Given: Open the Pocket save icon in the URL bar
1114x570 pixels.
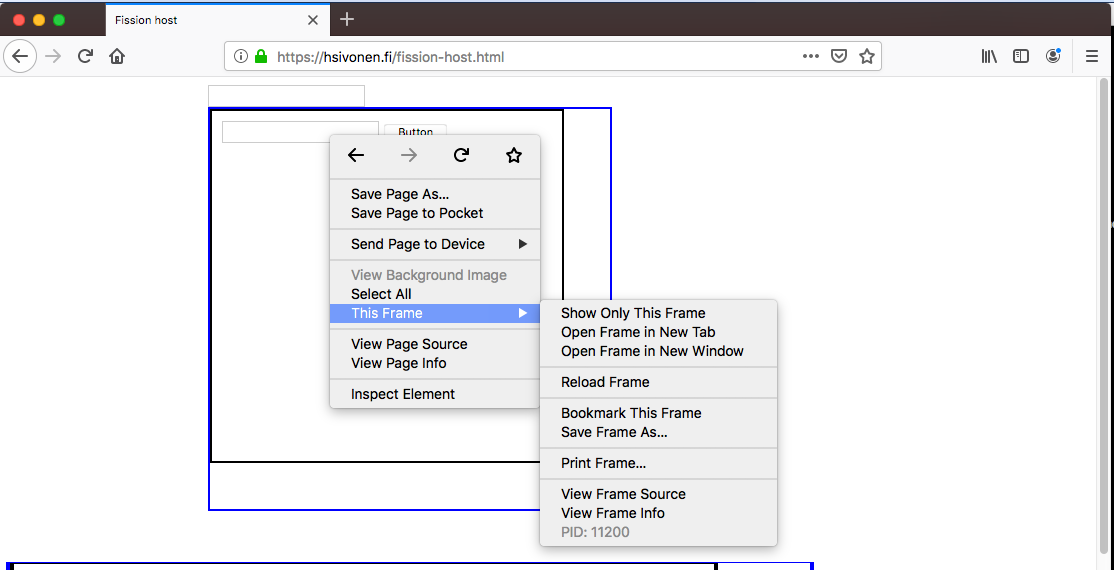Looking at the screenshot, I should click(839, 57).
